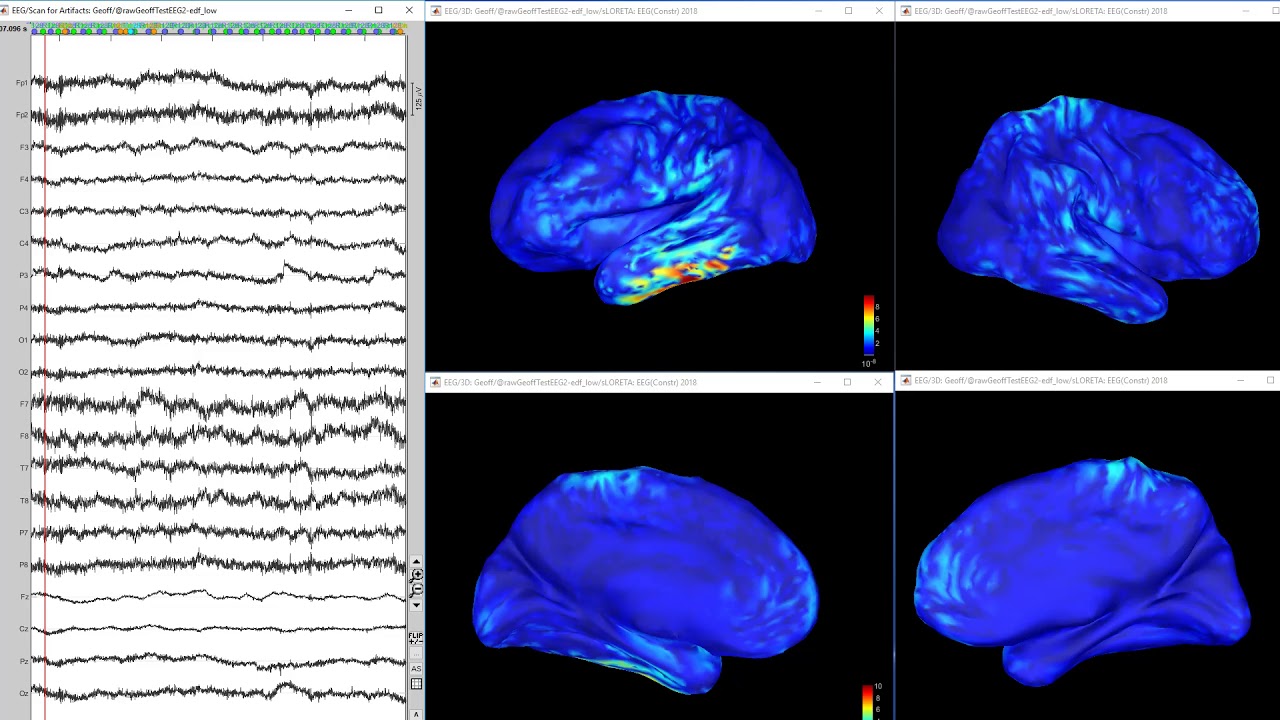Select the C4 channel label
The height and width of the screenshot is (720, 1280).
coord(24,243)
